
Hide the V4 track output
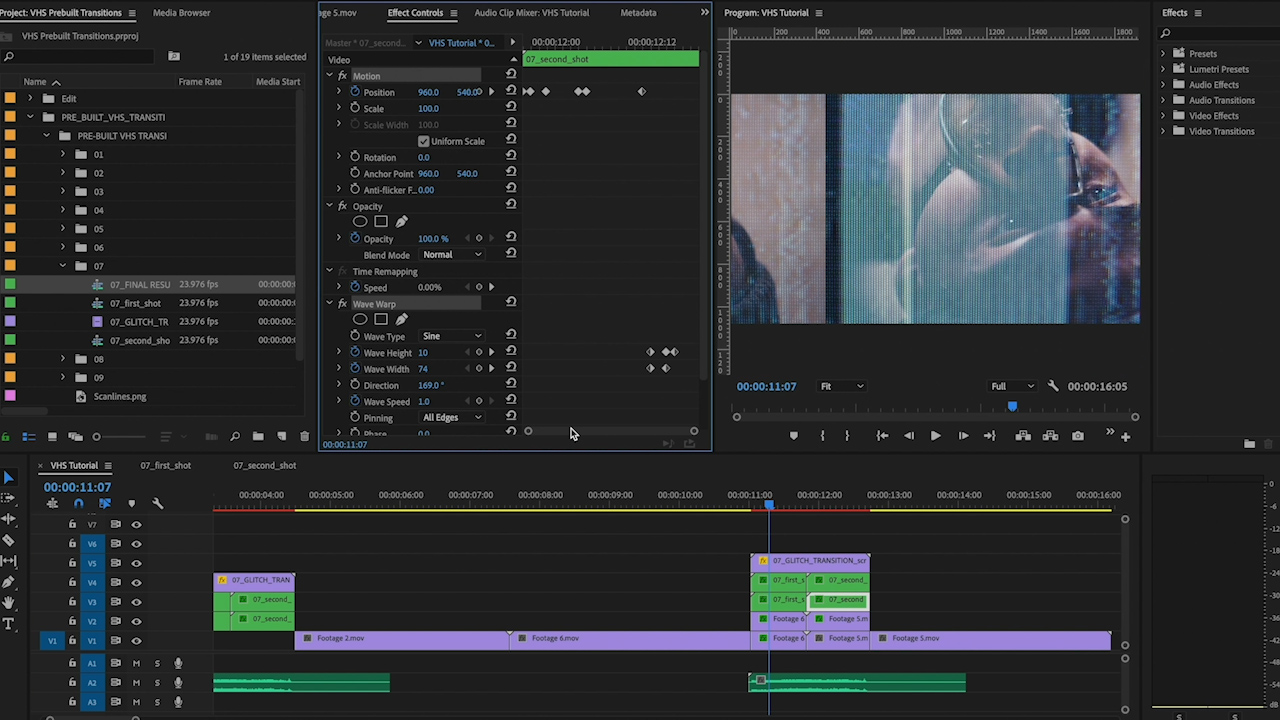tap(136, 583)
